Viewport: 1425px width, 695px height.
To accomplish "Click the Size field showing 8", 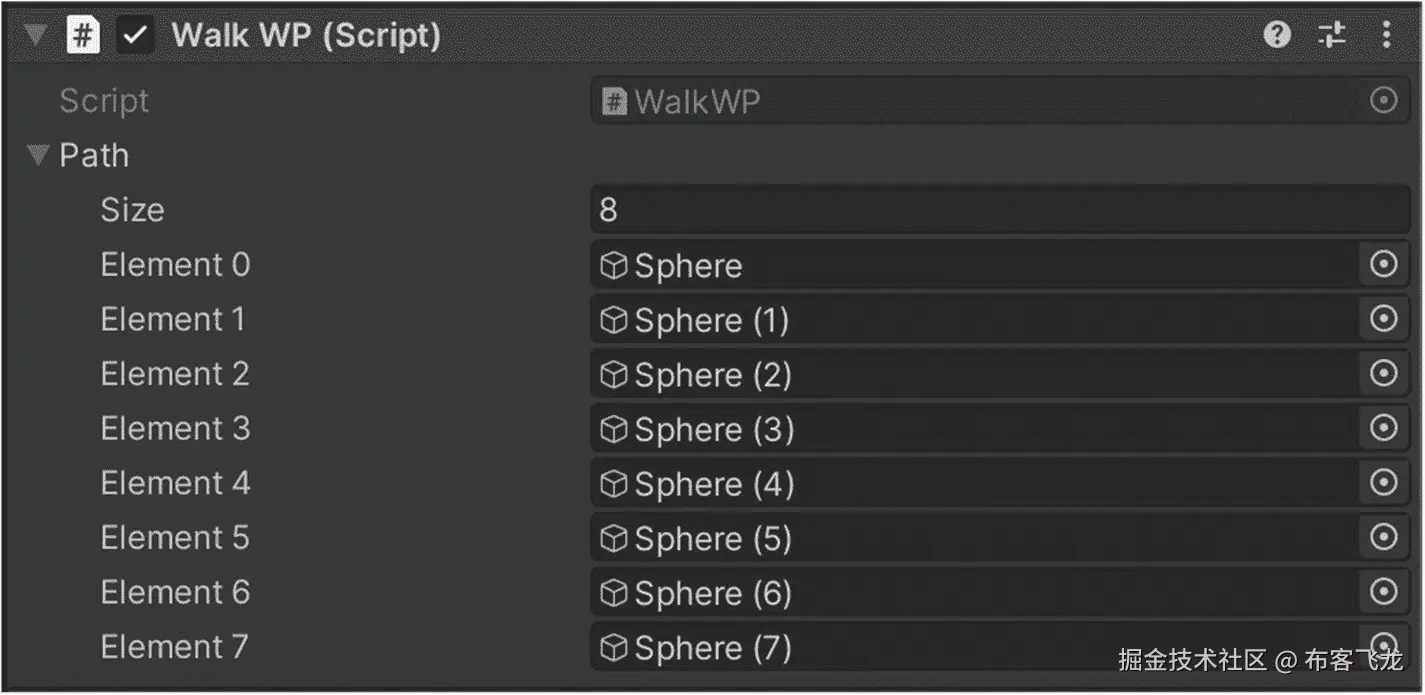I will coord(1000,210).
